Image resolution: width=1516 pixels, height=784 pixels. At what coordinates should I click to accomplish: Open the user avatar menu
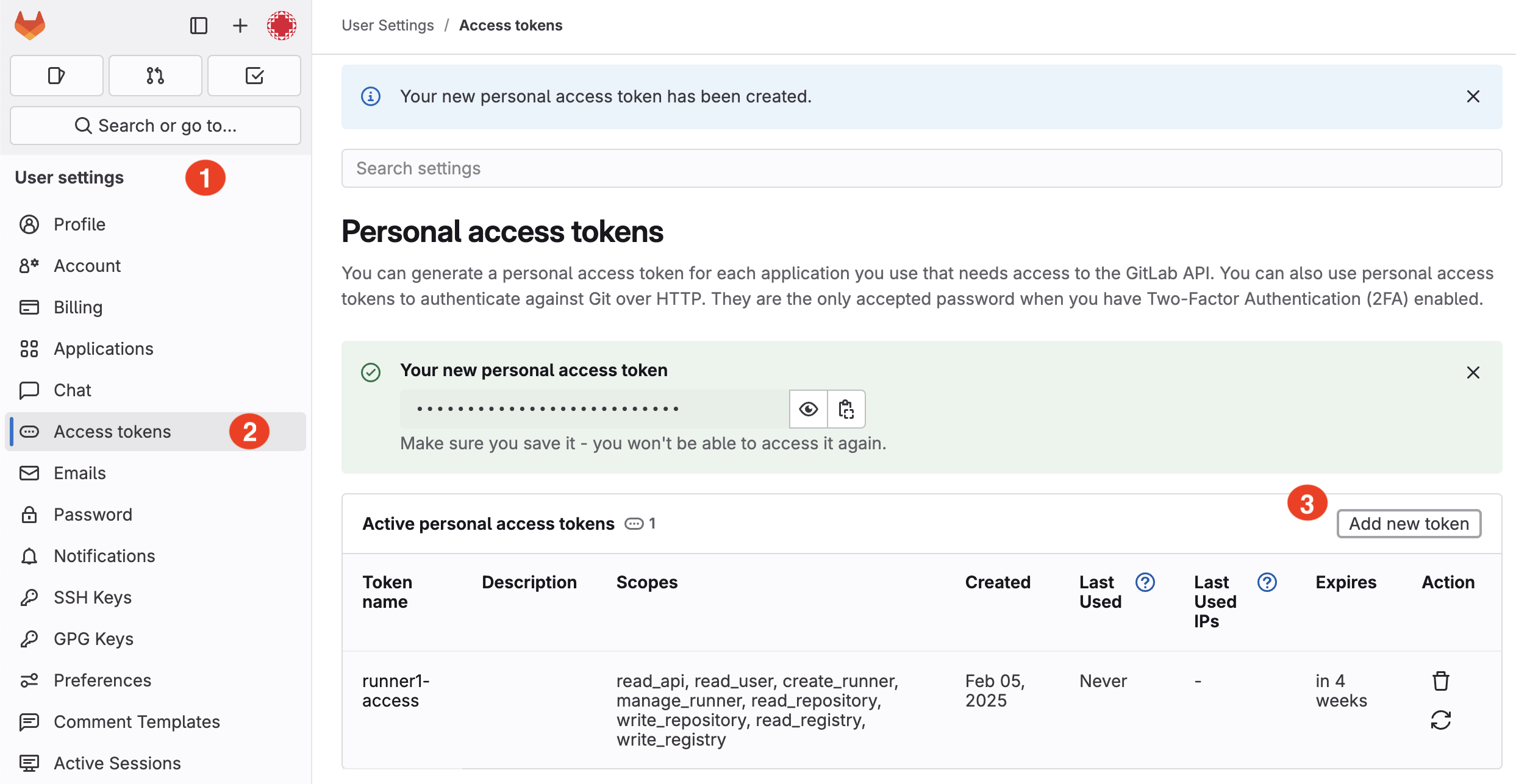(282, 26)
